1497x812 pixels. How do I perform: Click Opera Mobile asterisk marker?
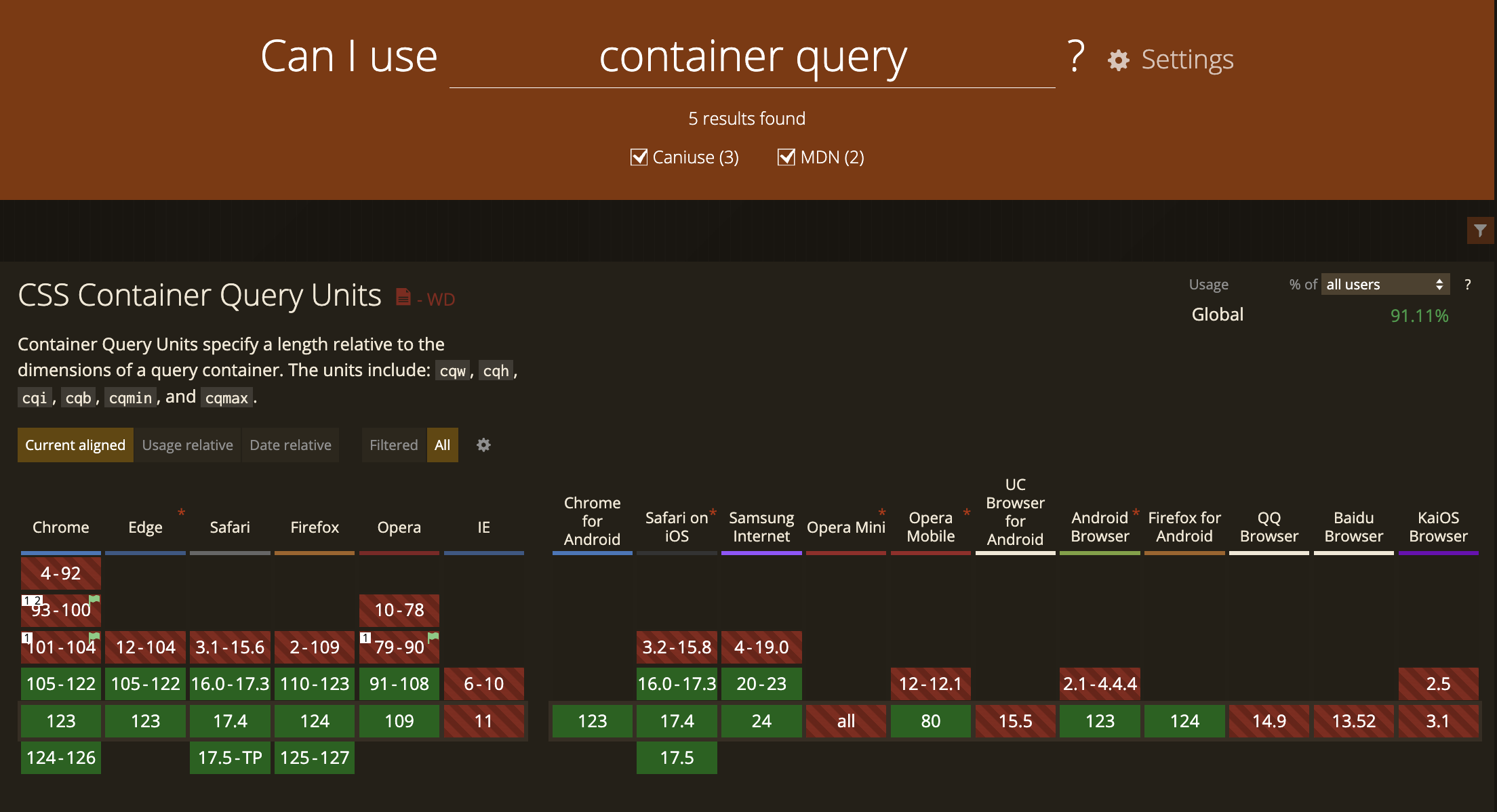pos(967,513)
